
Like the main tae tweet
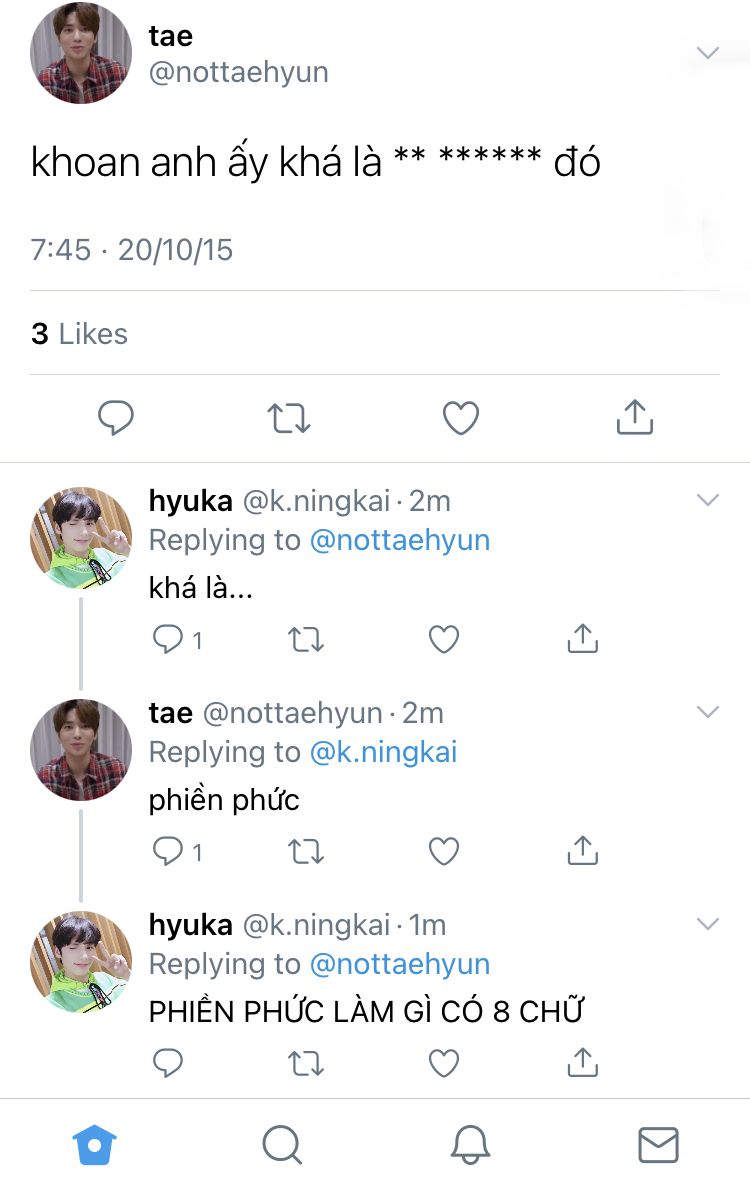(x=461, y=418)
